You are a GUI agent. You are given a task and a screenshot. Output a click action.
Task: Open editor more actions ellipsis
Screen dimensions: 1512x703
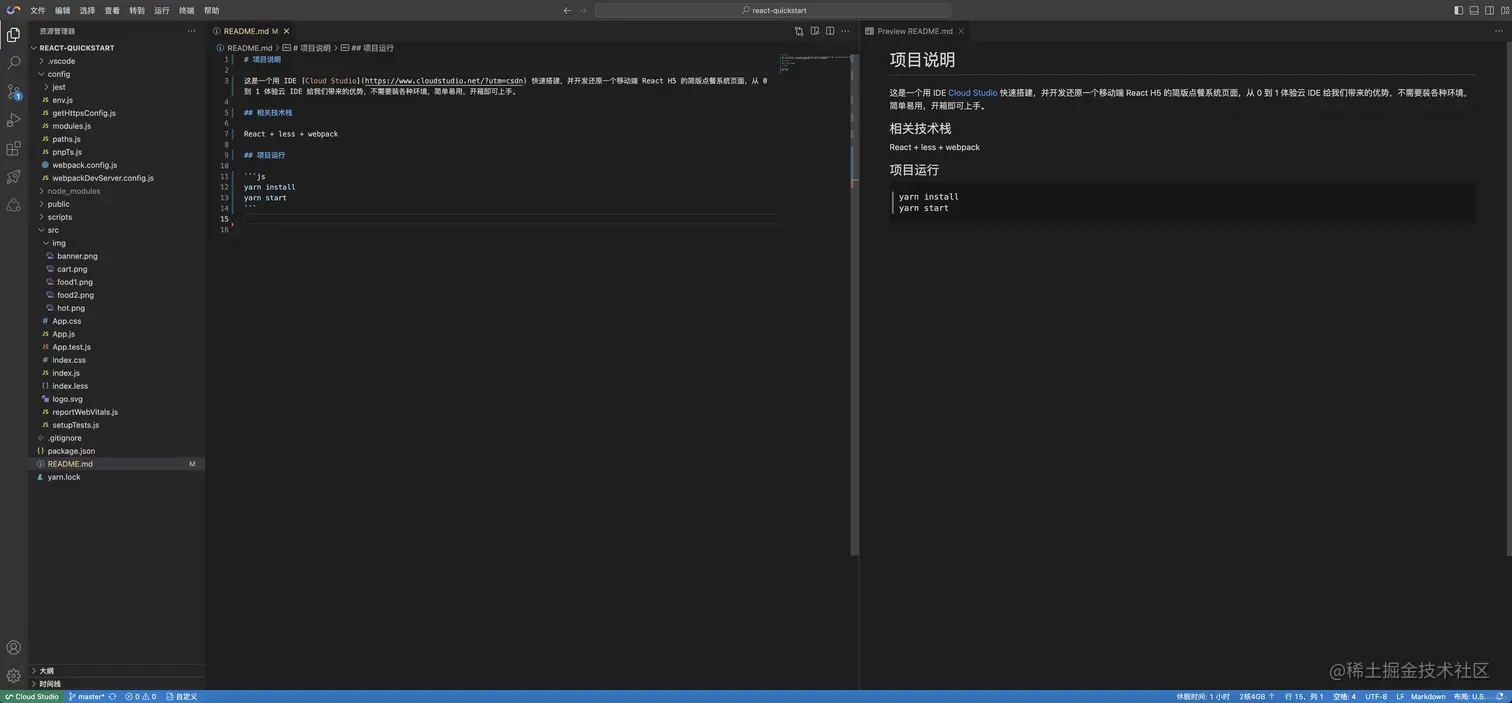pyautogui.click(x=845, y=31)
